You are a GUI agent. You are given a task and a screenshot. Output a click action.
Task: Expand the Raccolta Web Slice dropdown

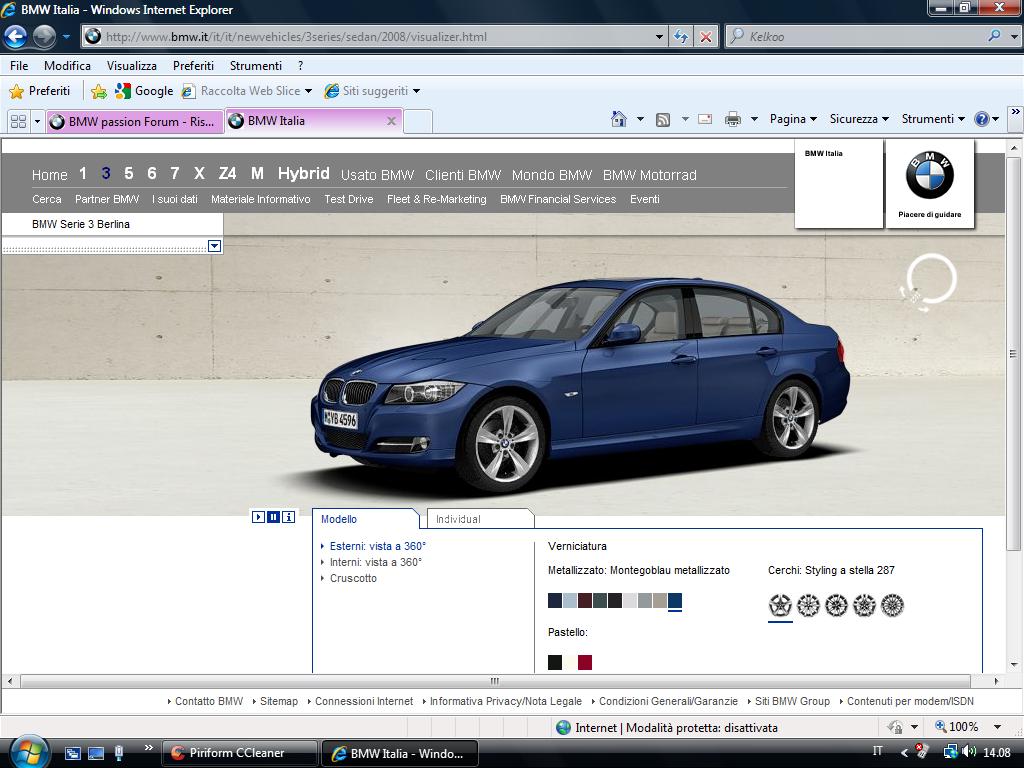click(x=308, y=91)
